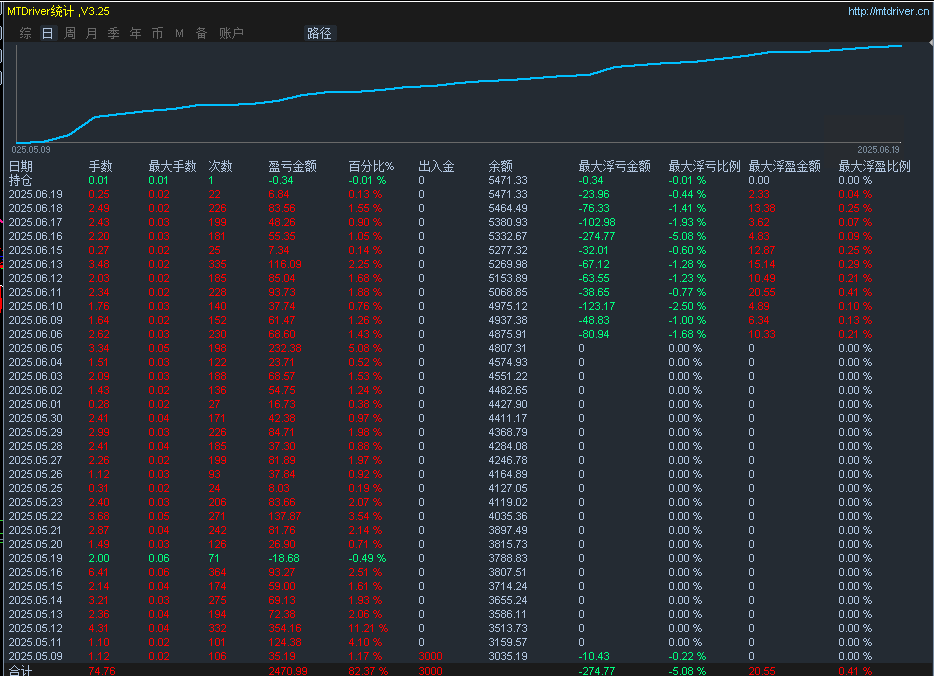The image size is (934, 676).
Task: Click the percentage -0.49 %
Action: click(x=367, y=559)
